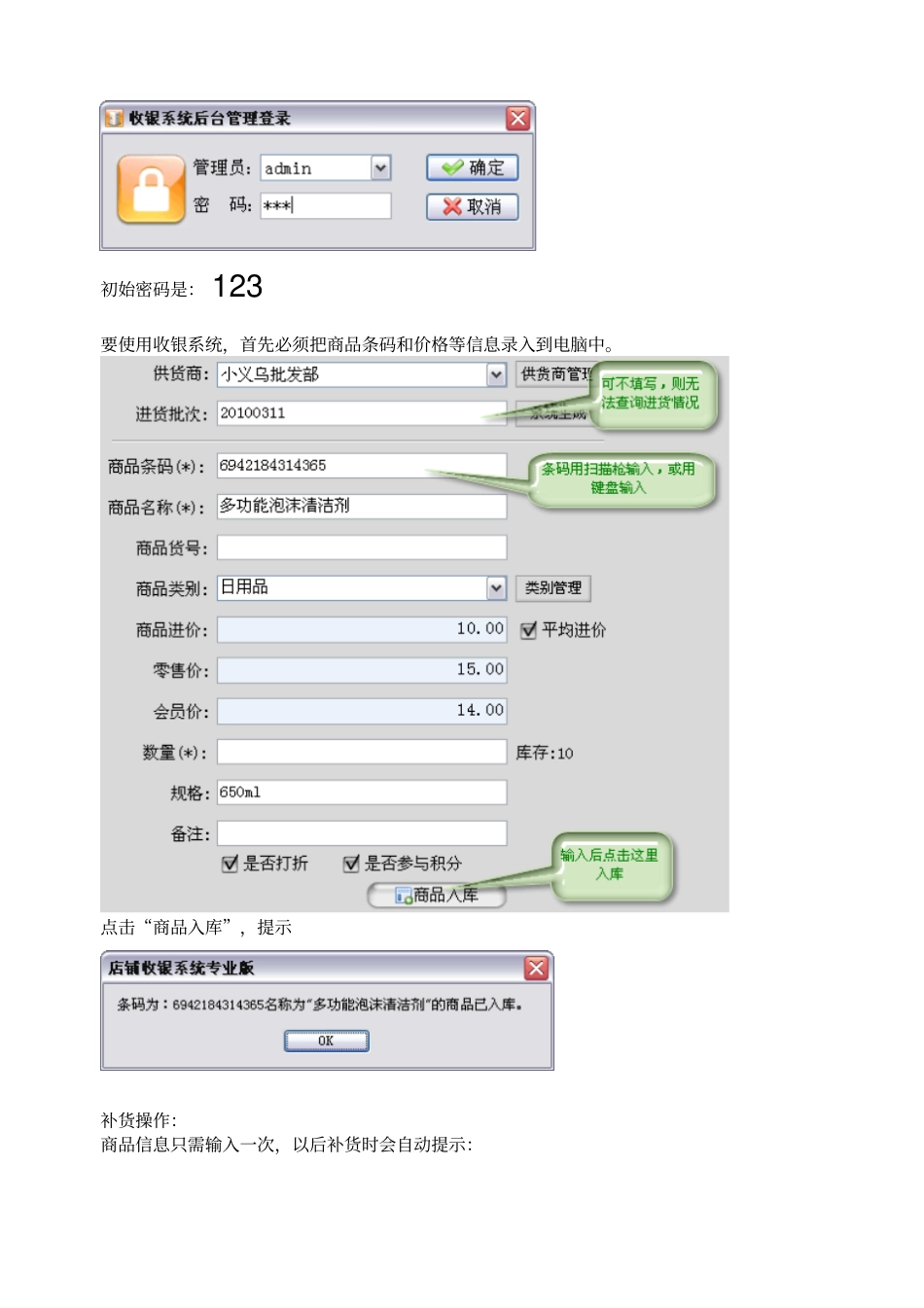Cancel login with 取消 button
924x1308 pixels.
coord(473,206)
